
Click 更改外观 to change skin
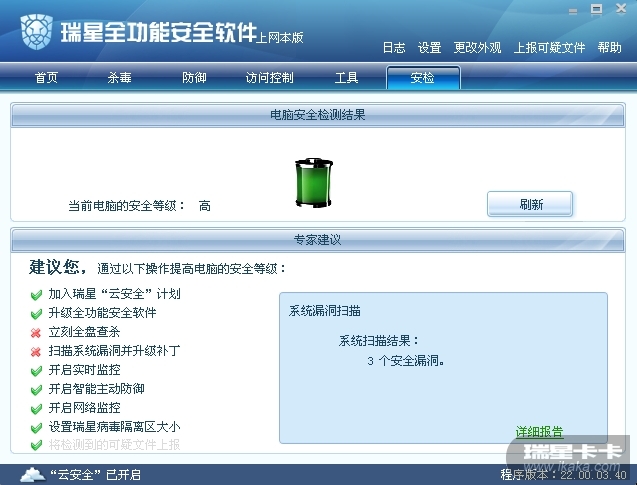point(477,48)
